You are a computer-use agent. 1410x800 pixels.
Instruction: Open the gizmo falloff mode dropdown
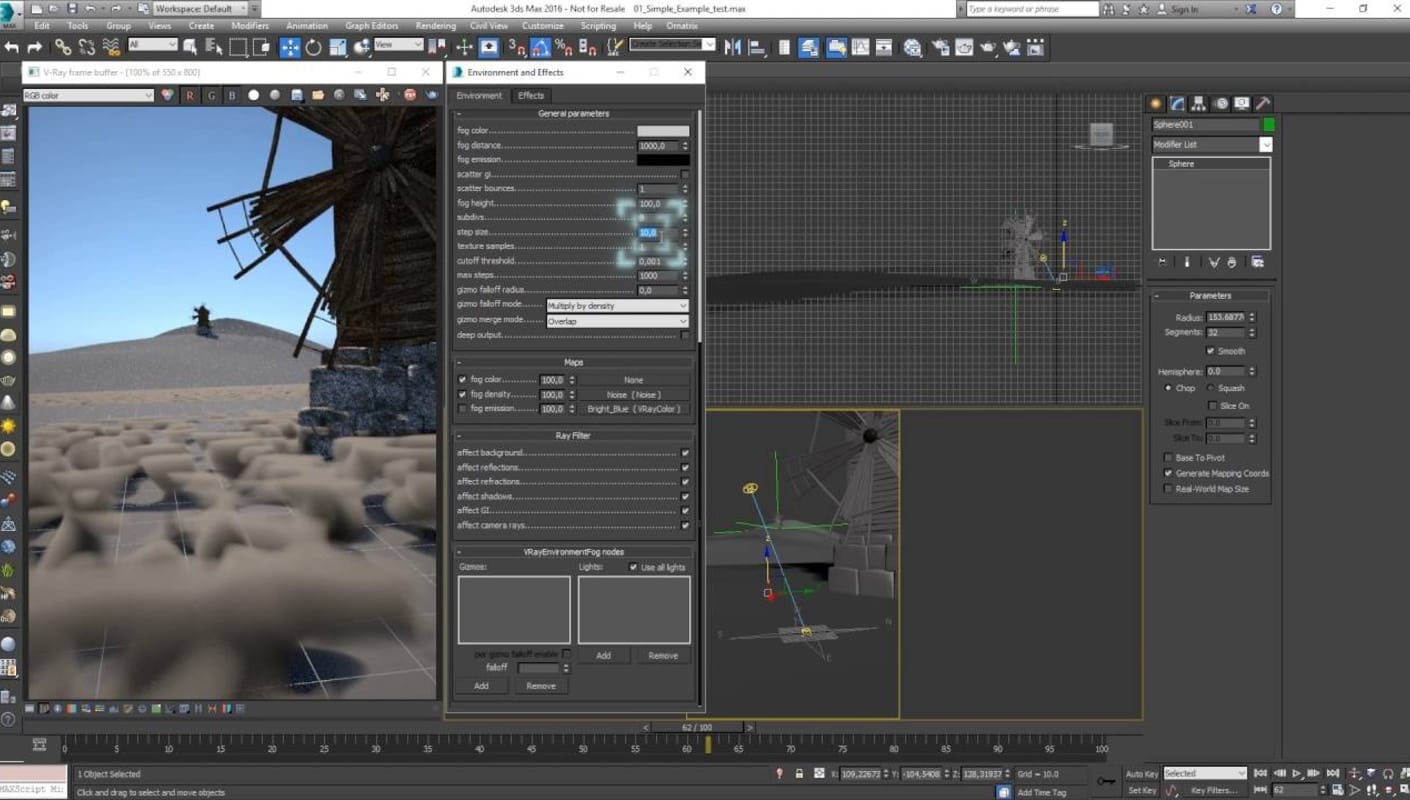coord(617,306)
